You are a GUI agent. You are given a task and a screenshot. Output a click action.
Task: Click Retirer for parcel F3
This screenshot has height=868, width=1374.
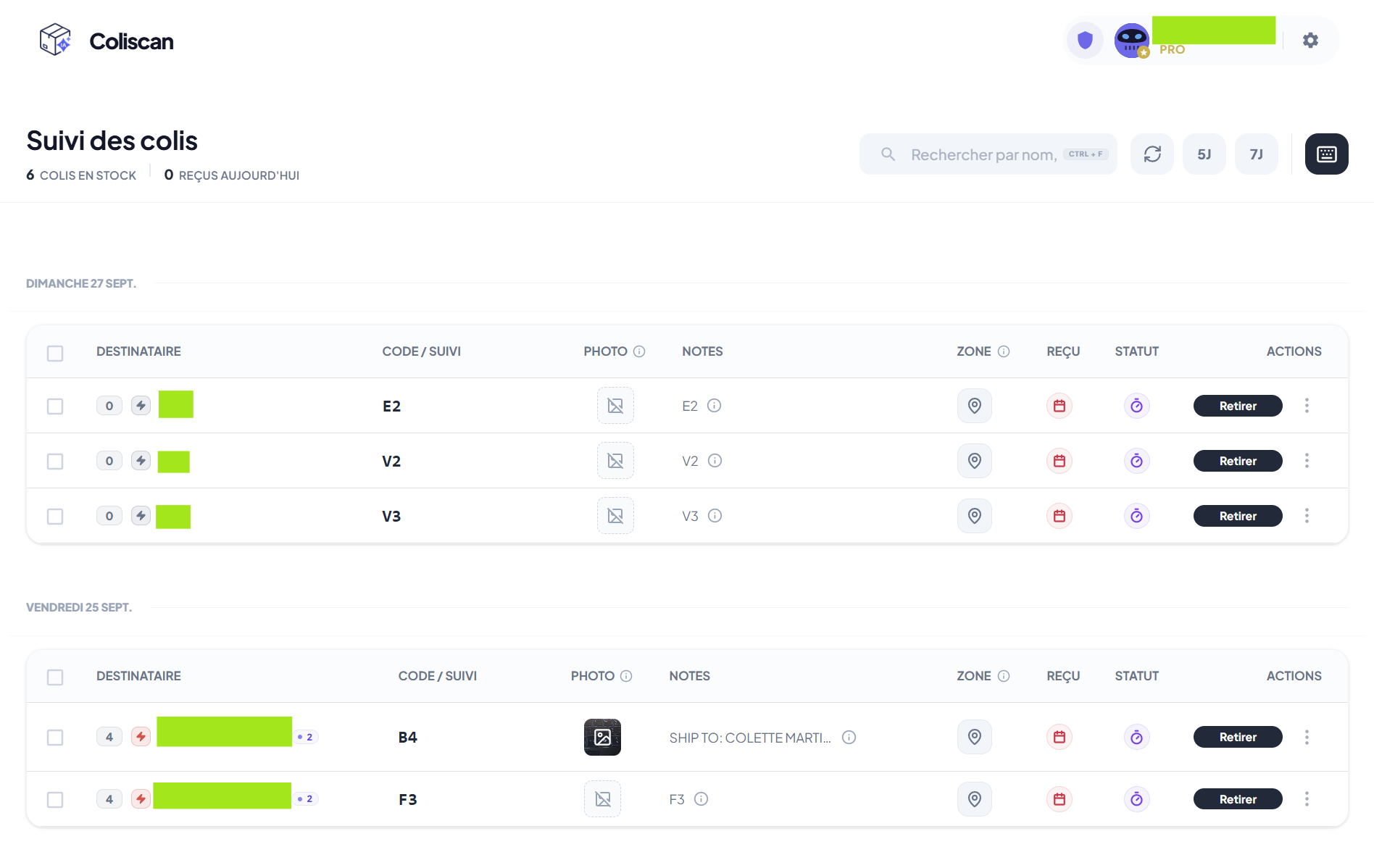click(x=1238, y=799)
